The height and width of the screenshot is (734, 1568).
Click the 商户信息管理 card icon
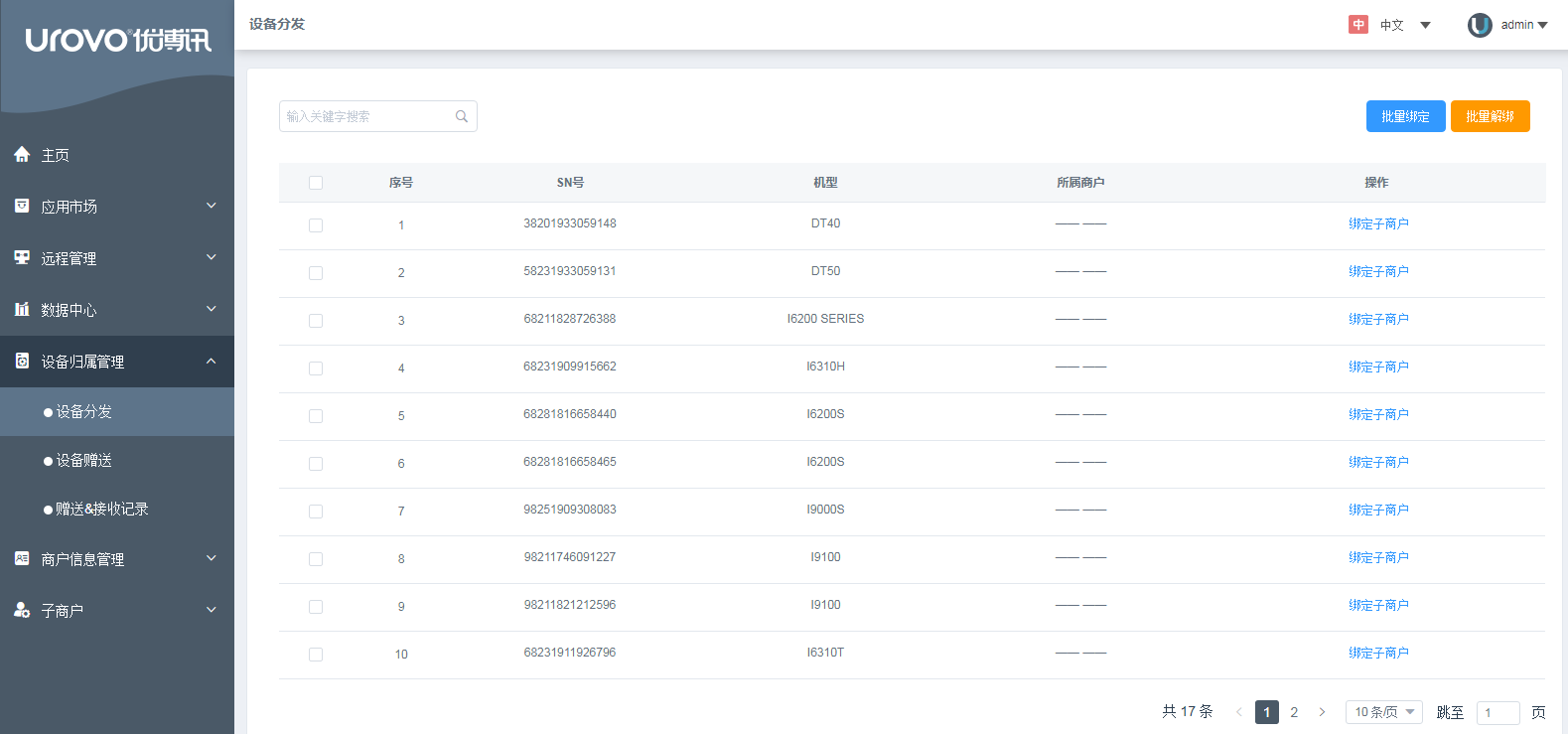click(22, 558)
